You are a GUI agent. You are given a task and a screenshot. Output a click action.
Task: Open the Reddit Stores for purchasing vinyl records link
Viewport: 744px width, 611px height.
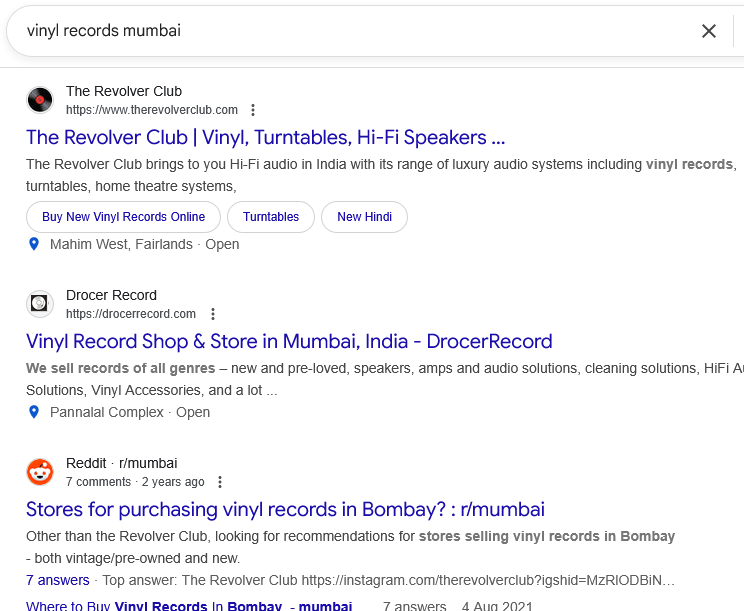[285, 509]
